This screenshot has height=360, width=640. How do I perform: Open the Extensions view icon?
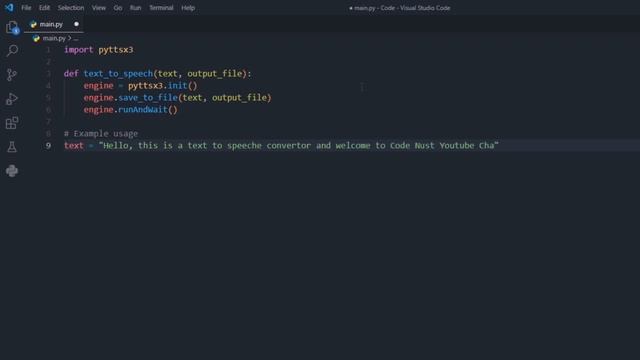point(12,123)
